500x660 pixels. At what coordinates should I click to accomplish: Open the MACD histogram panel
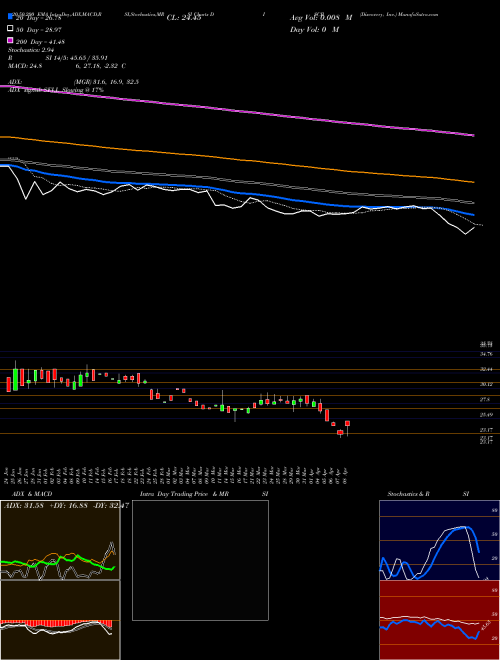[60, 620]
